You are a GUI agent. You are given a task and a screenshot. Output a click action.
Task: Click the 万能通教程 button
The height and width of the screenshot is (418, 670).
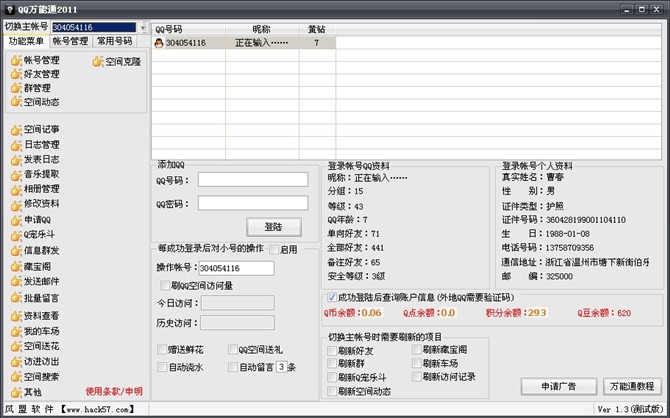[x=634, y=386]
